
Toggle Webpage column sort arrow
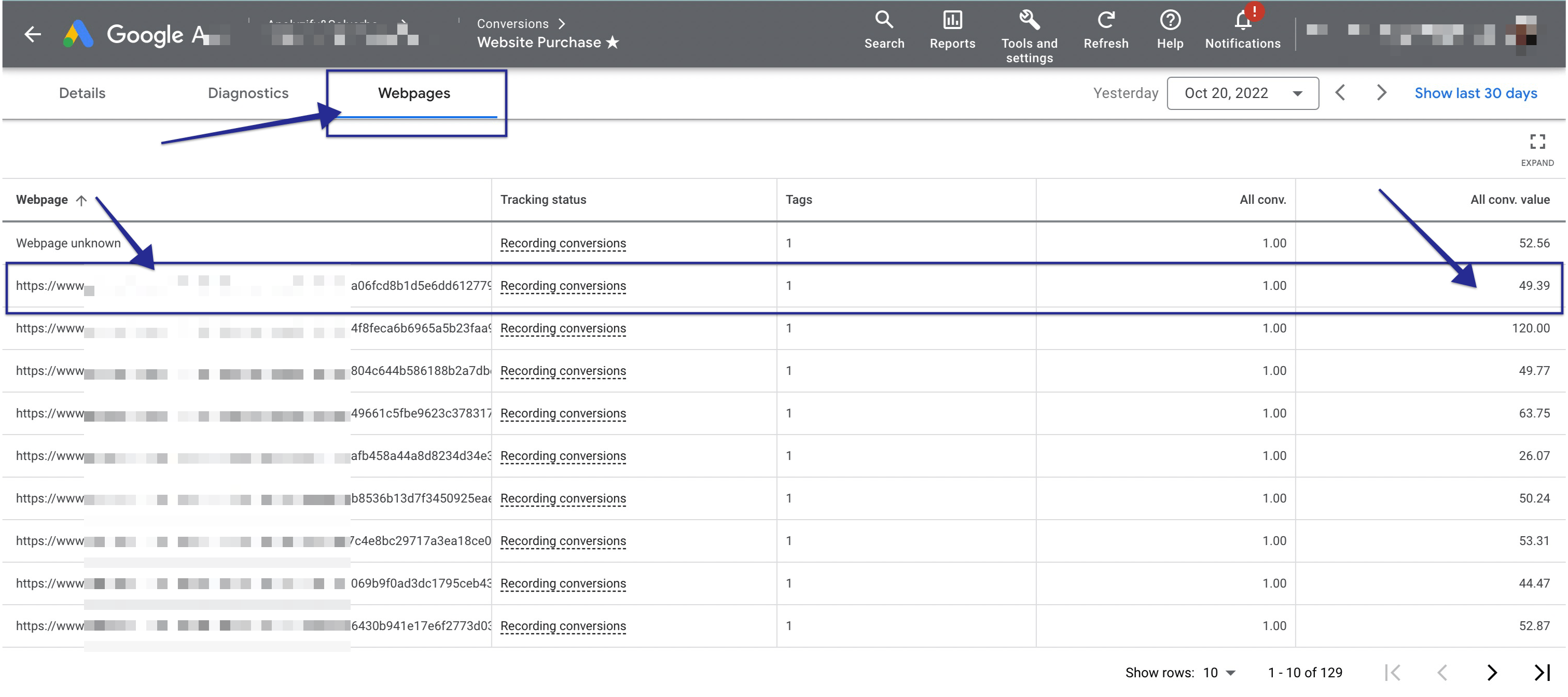[x=81, y=200]
